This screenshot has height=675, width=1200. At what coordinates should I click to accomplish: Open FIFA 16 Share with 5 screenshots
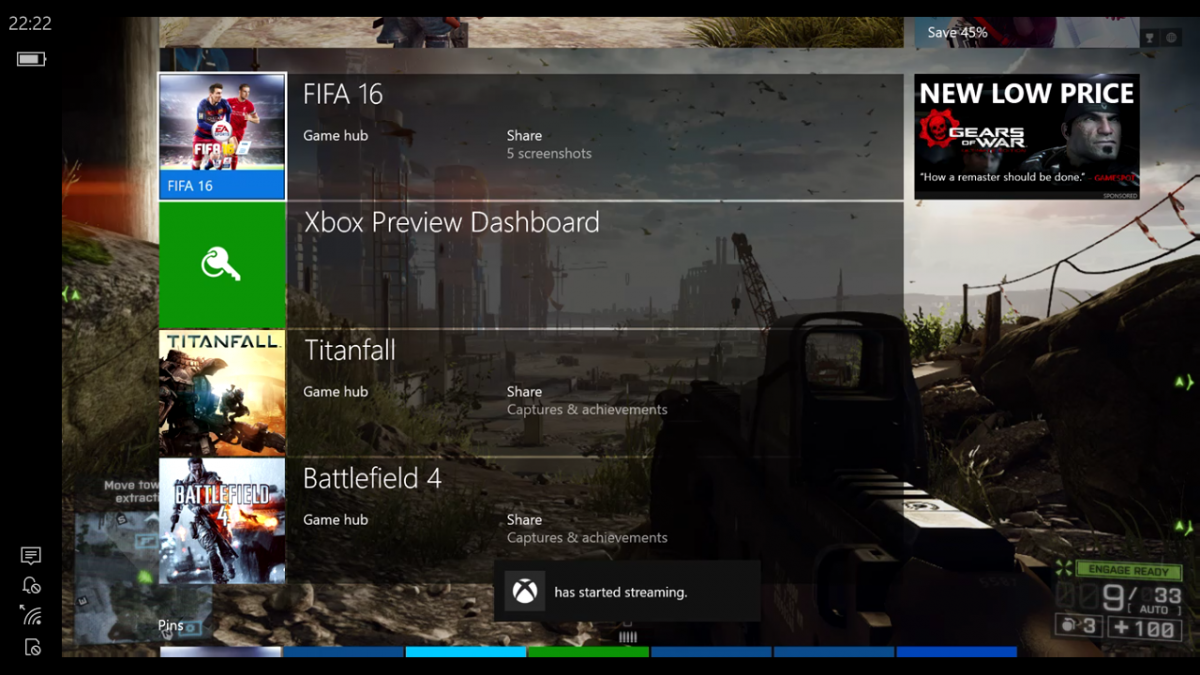tap(549, 144)
